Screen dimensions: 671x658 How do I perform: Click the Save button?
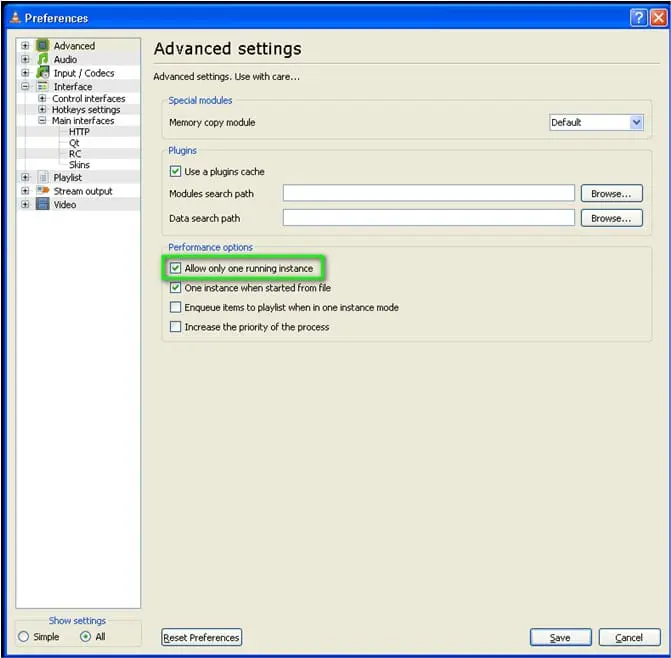point(560,638)
